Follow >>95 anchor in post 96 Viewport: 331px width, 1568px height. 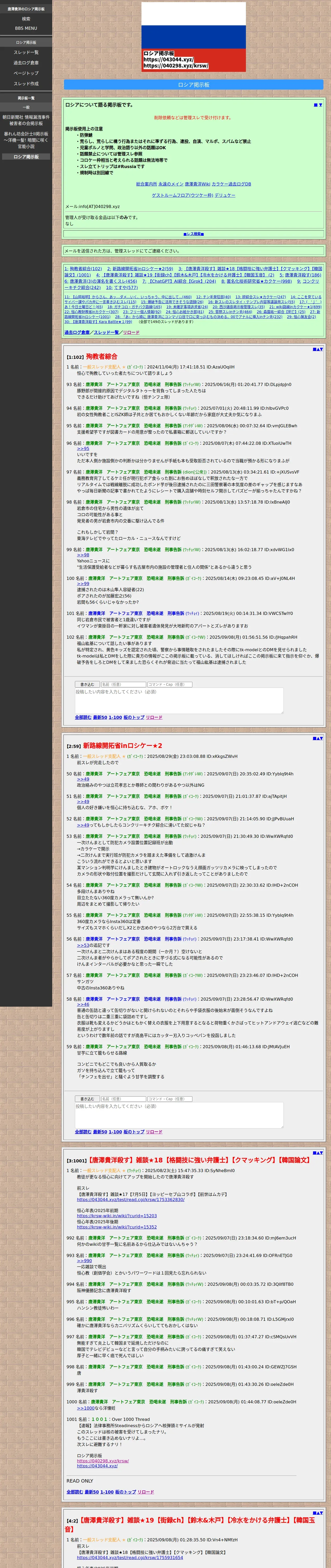tap(83, 449)
